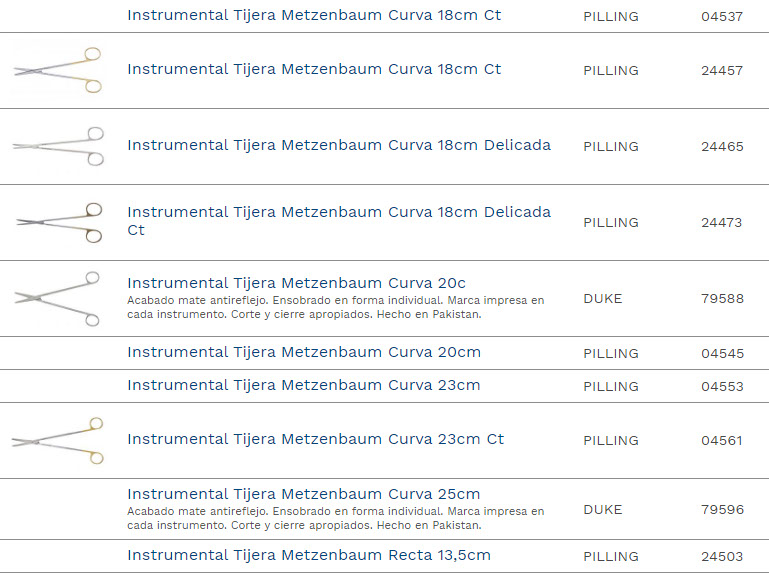
Task: Open the Tijera Metzenbaum Recta 13,5cm link
Action: pyautogui.click(x=309, y=556)
